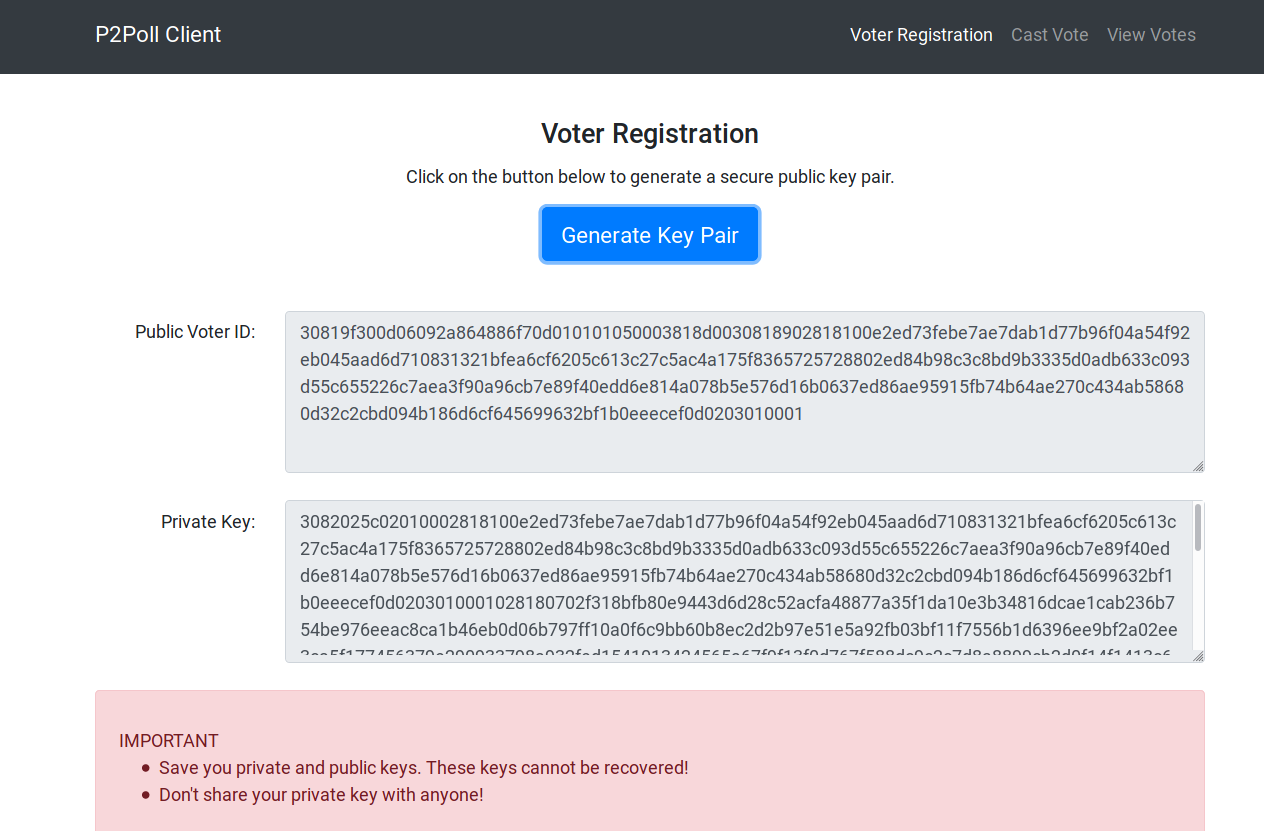Click the Public Voter ID label

click(x=195, y=332)
